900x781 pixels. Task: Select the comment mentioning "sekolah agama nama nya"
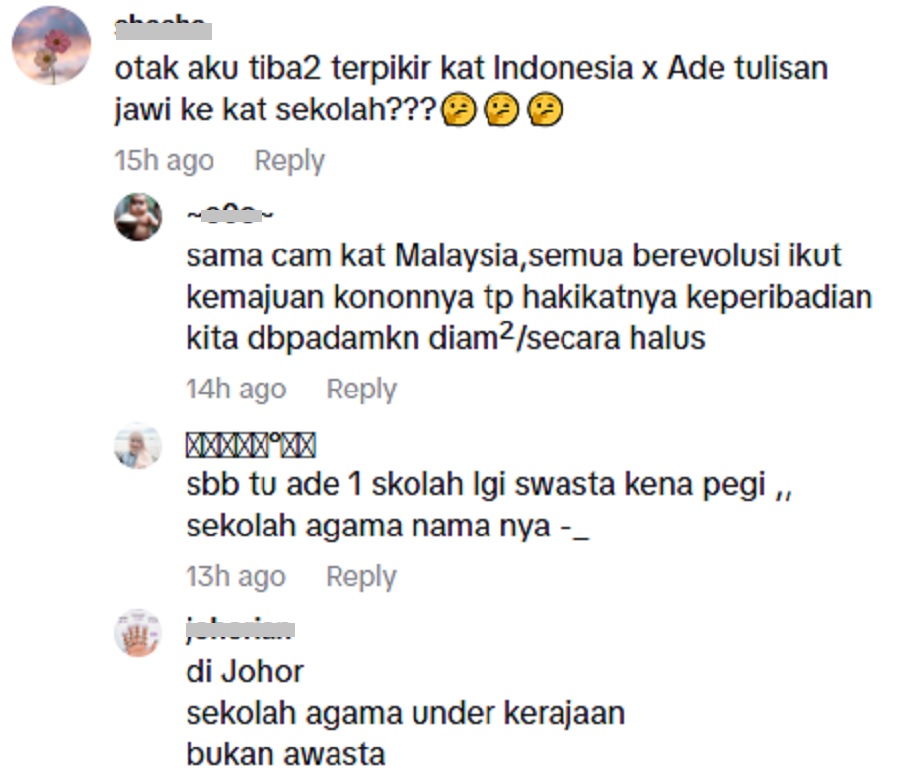coord(489,505)
